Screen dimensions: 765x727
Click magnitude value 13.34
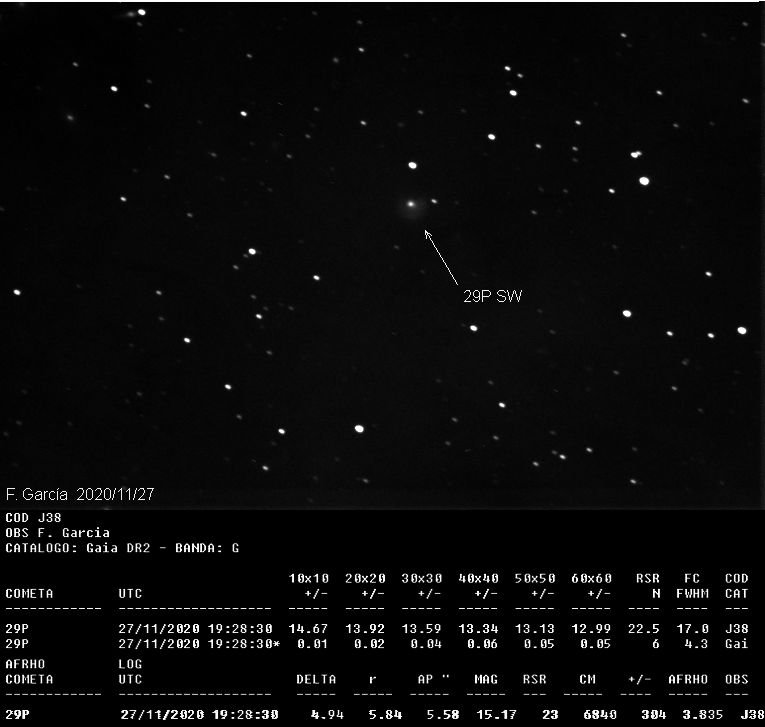pyautogui.click(x=479, y=628)
